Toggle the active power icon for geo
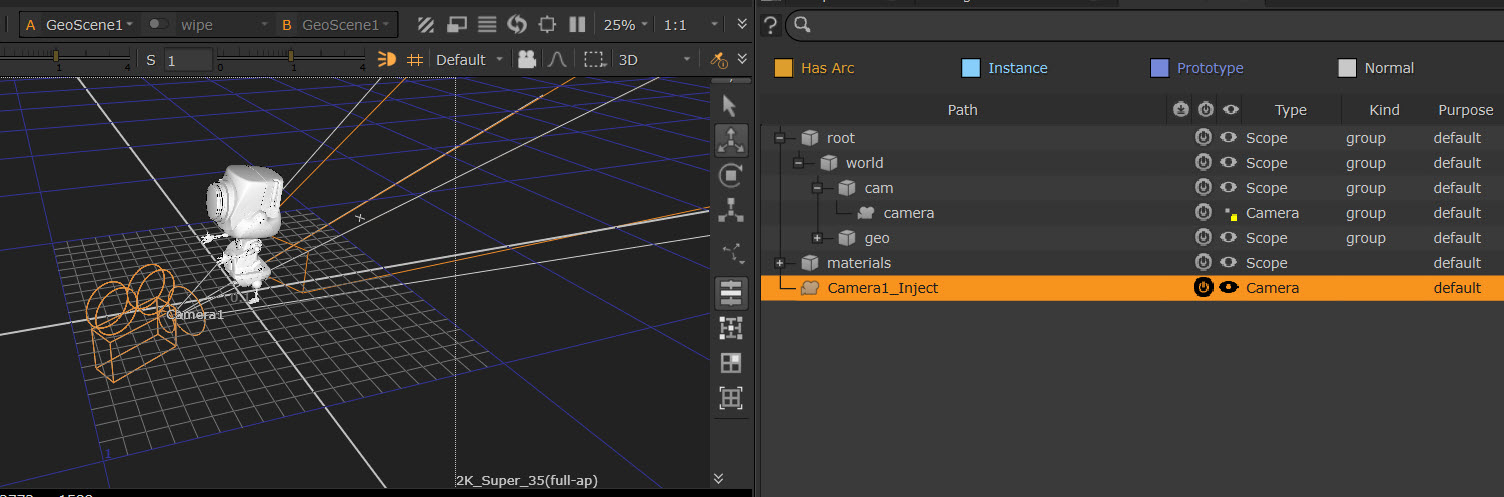The height and width of the screenshot is (497, 1504). pos(1203,238)
